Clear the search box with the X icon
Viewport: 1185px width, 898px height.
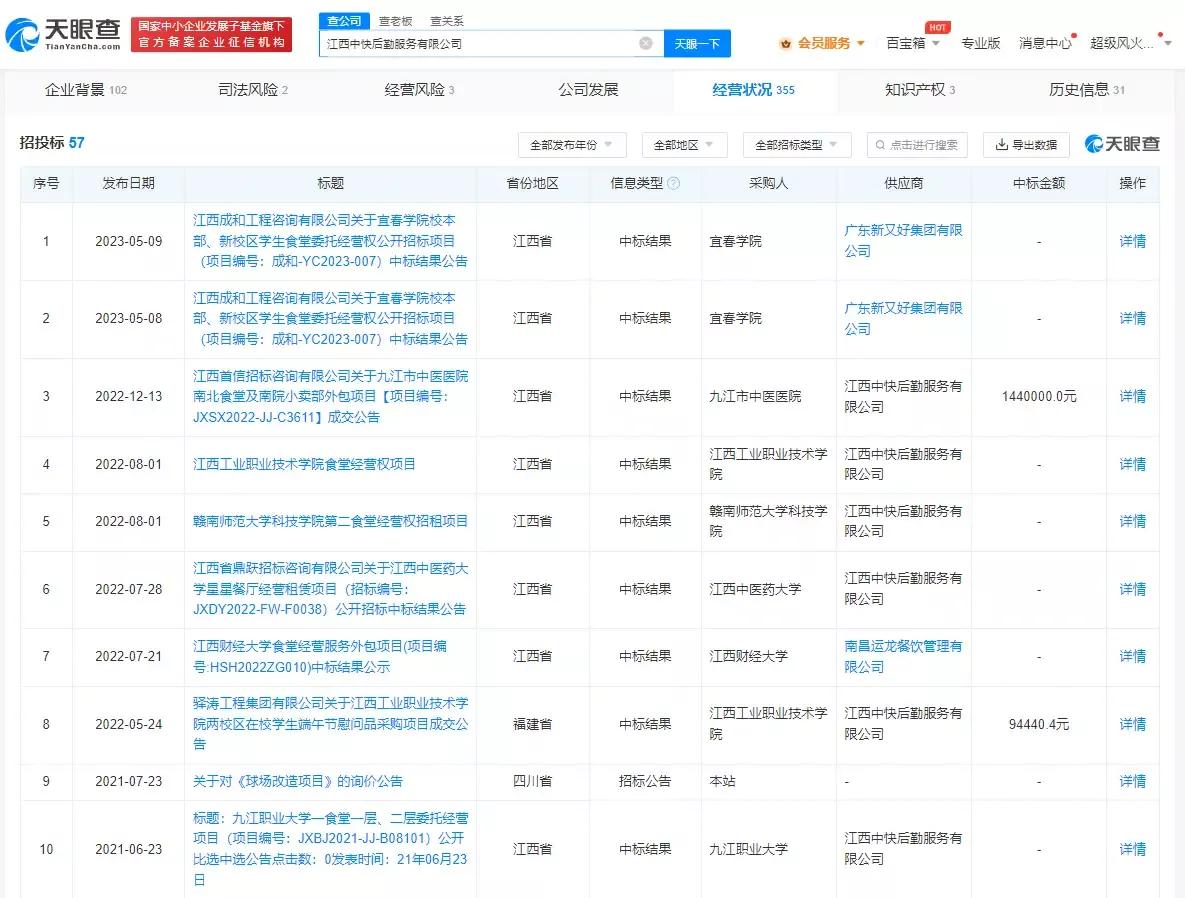tap(646, 43)
